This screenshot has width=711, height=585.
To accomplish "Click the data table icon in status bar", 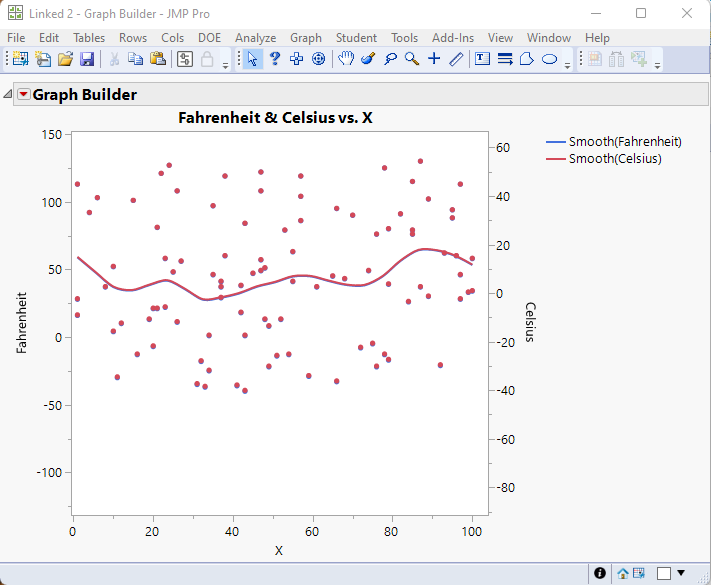I will (639, 573).
